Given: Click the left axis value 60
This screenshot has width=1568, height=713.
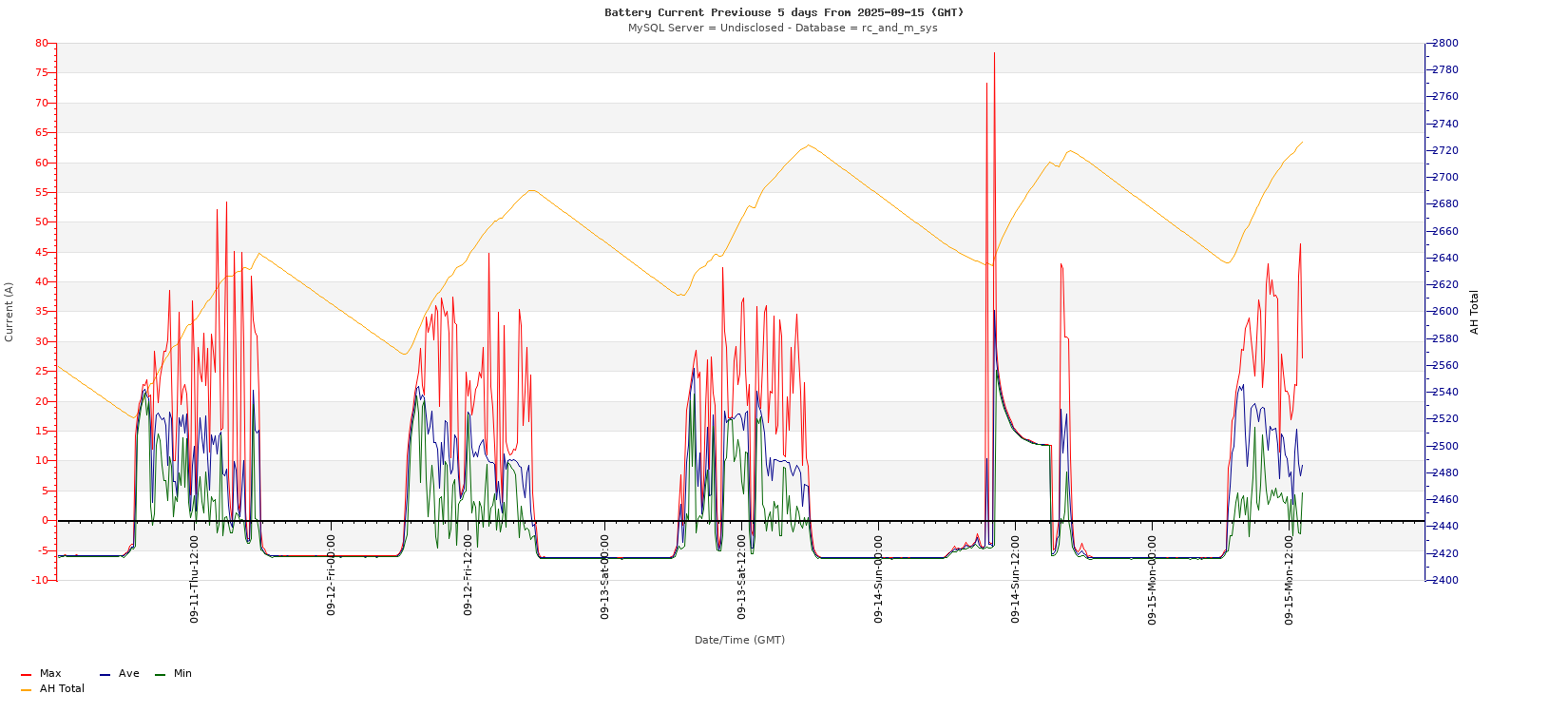Looking at the screenshot, I should [41, 163].
